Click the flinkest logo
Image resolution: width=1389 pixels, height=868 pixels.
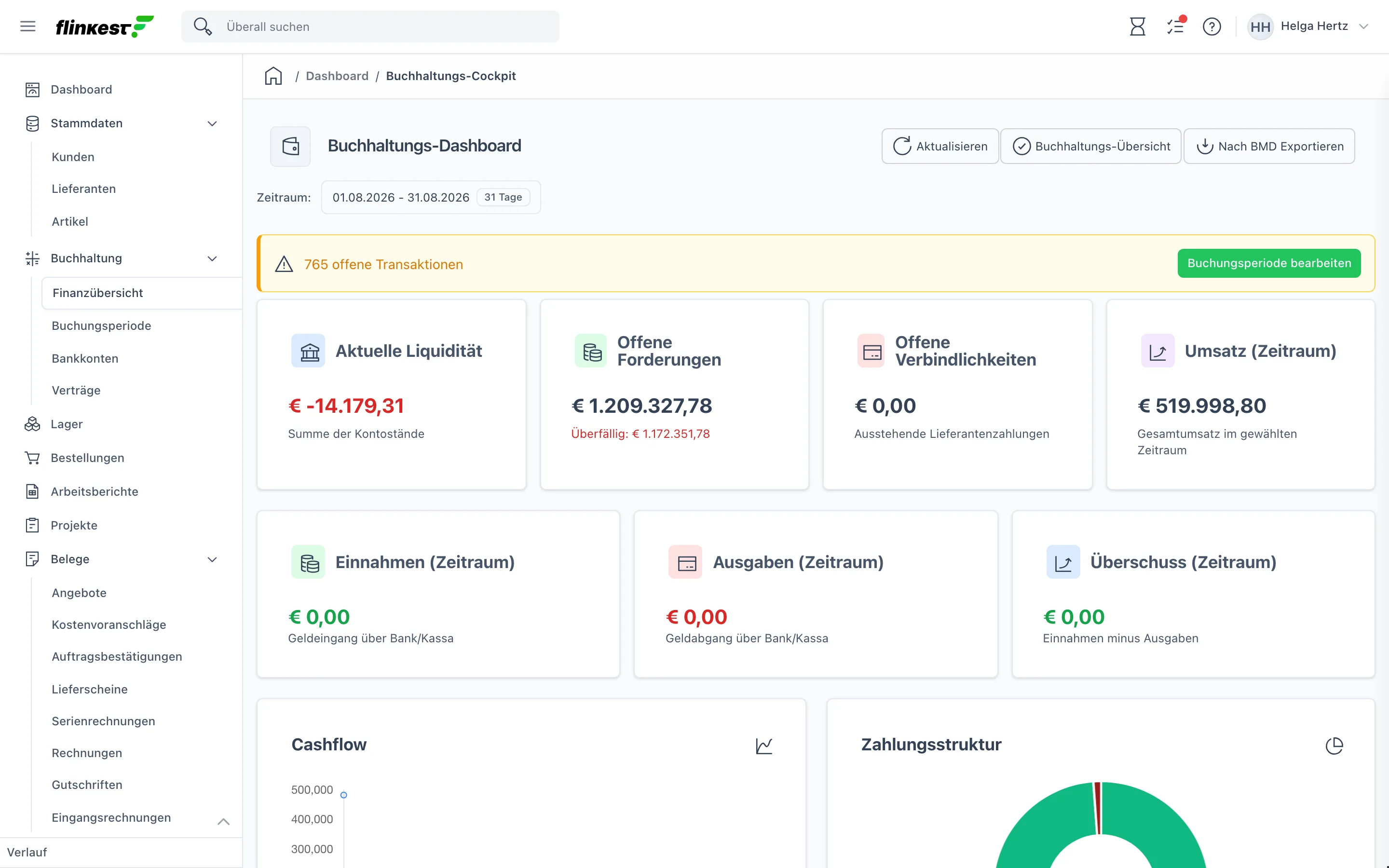[105, 27]
